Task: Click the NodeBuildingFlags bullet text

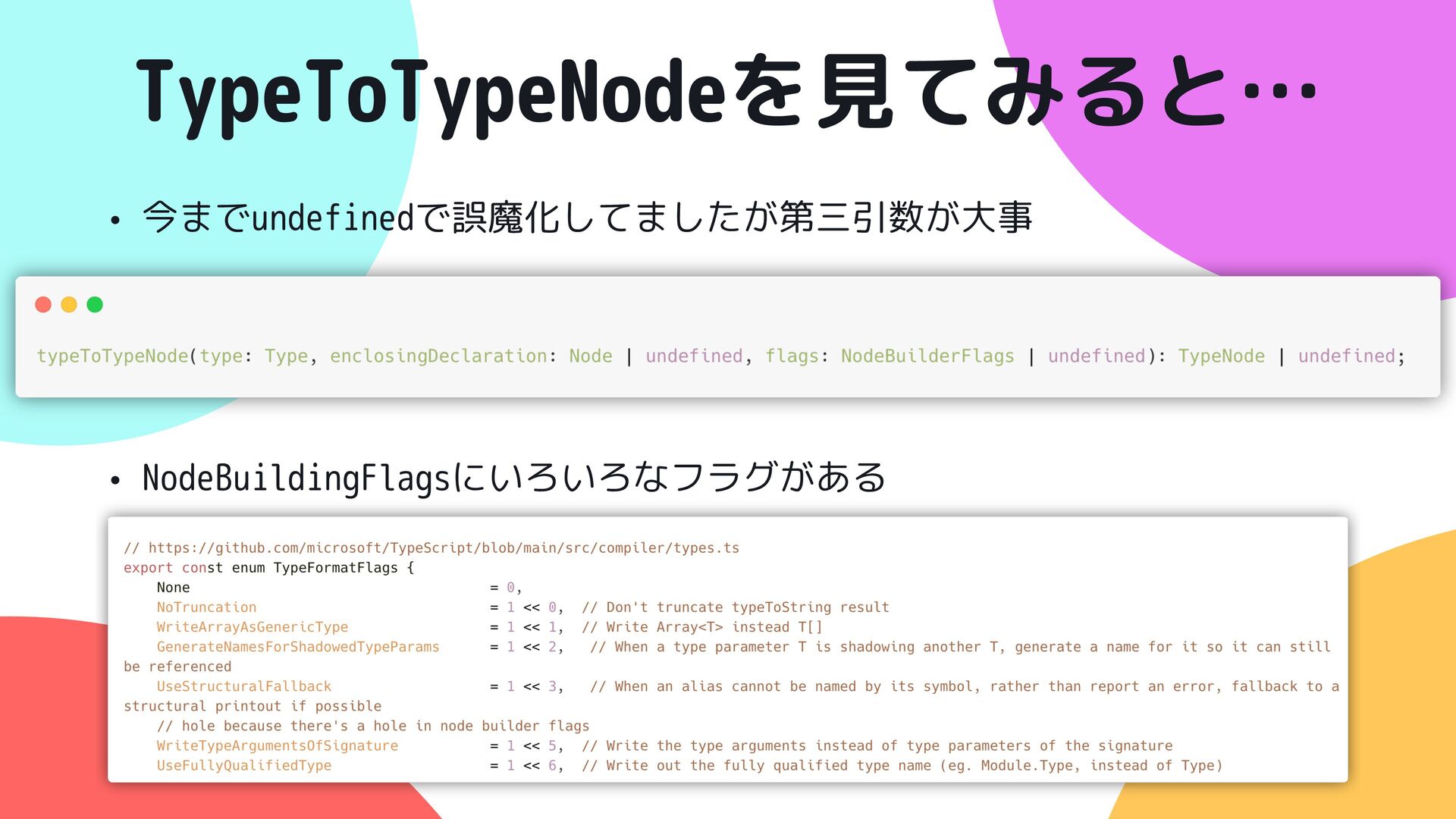Action: pos(513,479)
